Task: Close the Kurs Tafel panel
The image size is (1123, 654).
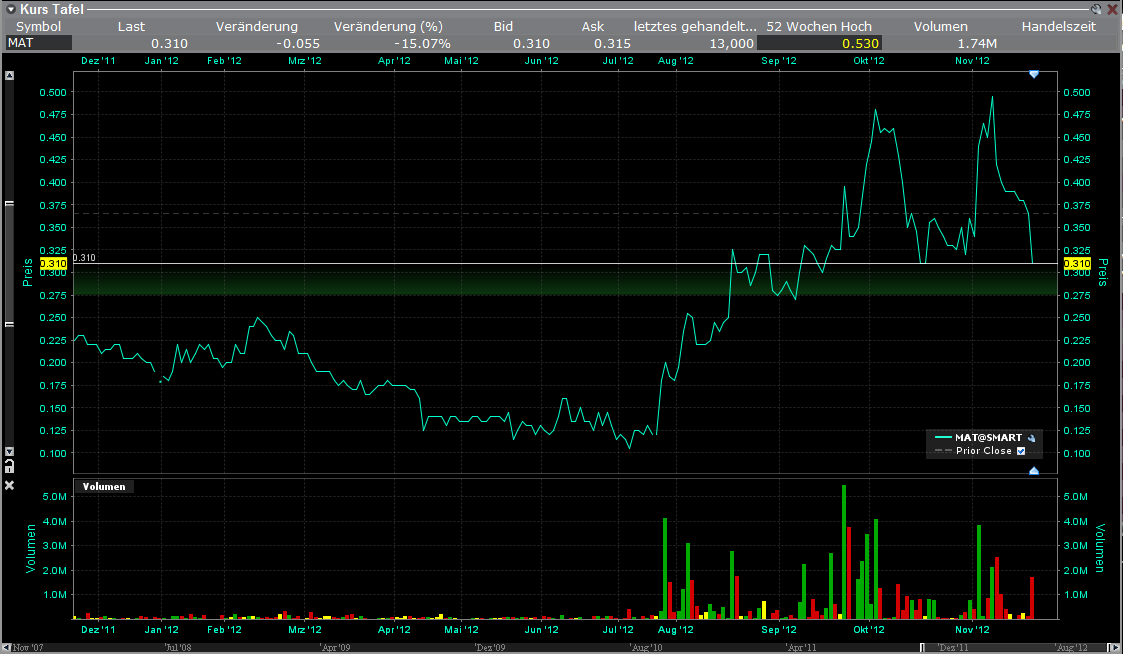Action: (x=1112, y=9)
